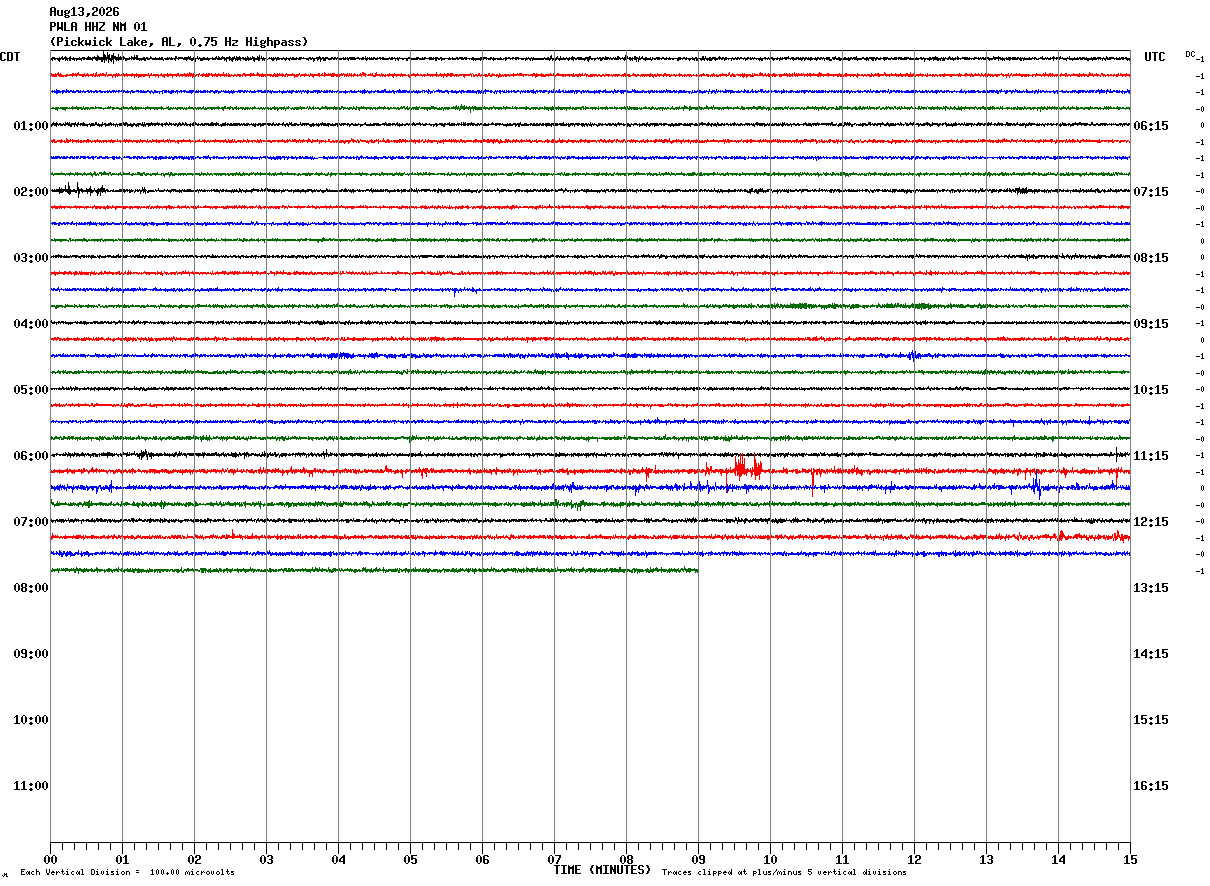Click the "Pickwick Lake, AL, 0.75 Hz Highpass" subtitle
The image size is (1210, 886).
(x=179, y=42)
